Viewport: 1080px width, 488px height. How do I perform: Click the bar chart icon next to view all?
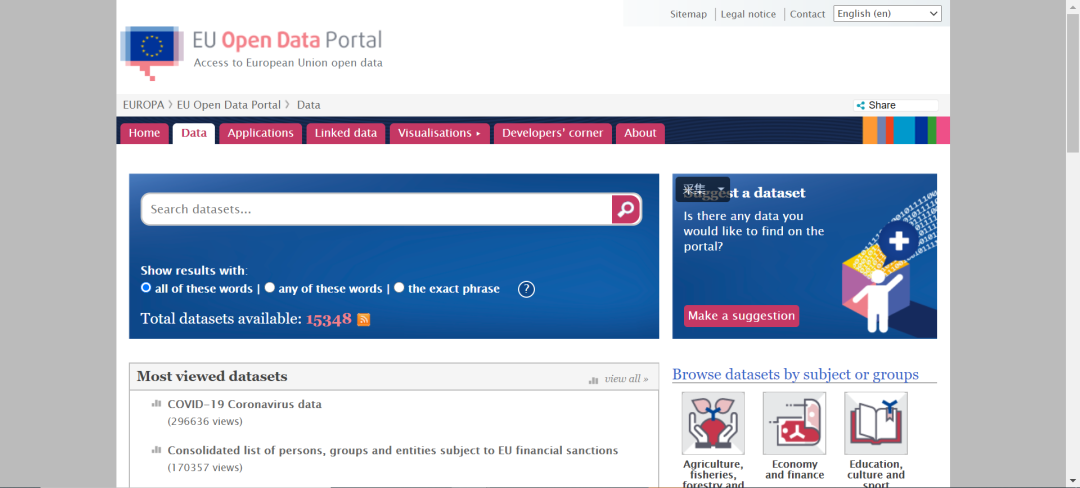pyautogui.click(x=594, y=380)
